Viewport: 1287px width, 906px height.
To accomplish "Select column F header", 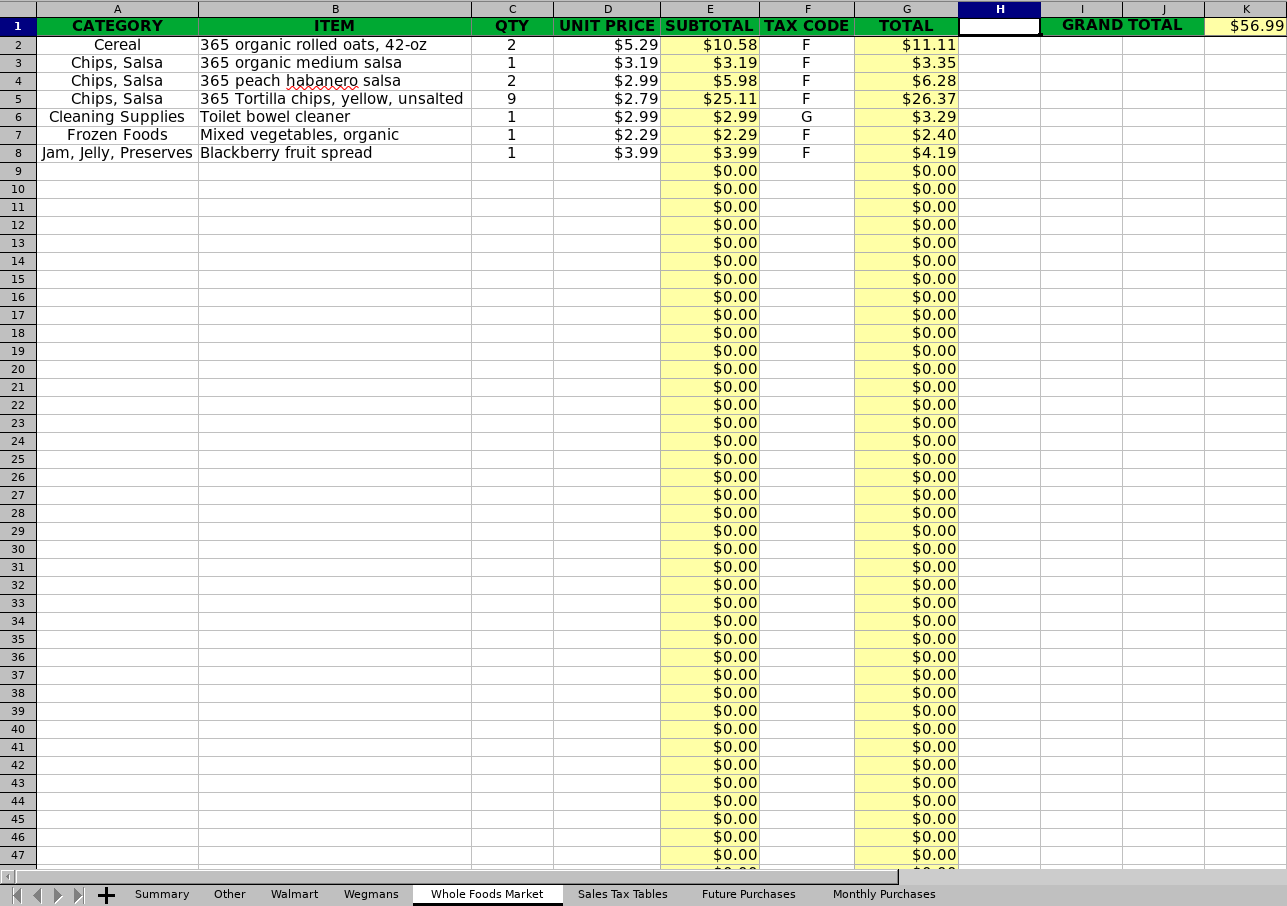I will pos(807,9).
